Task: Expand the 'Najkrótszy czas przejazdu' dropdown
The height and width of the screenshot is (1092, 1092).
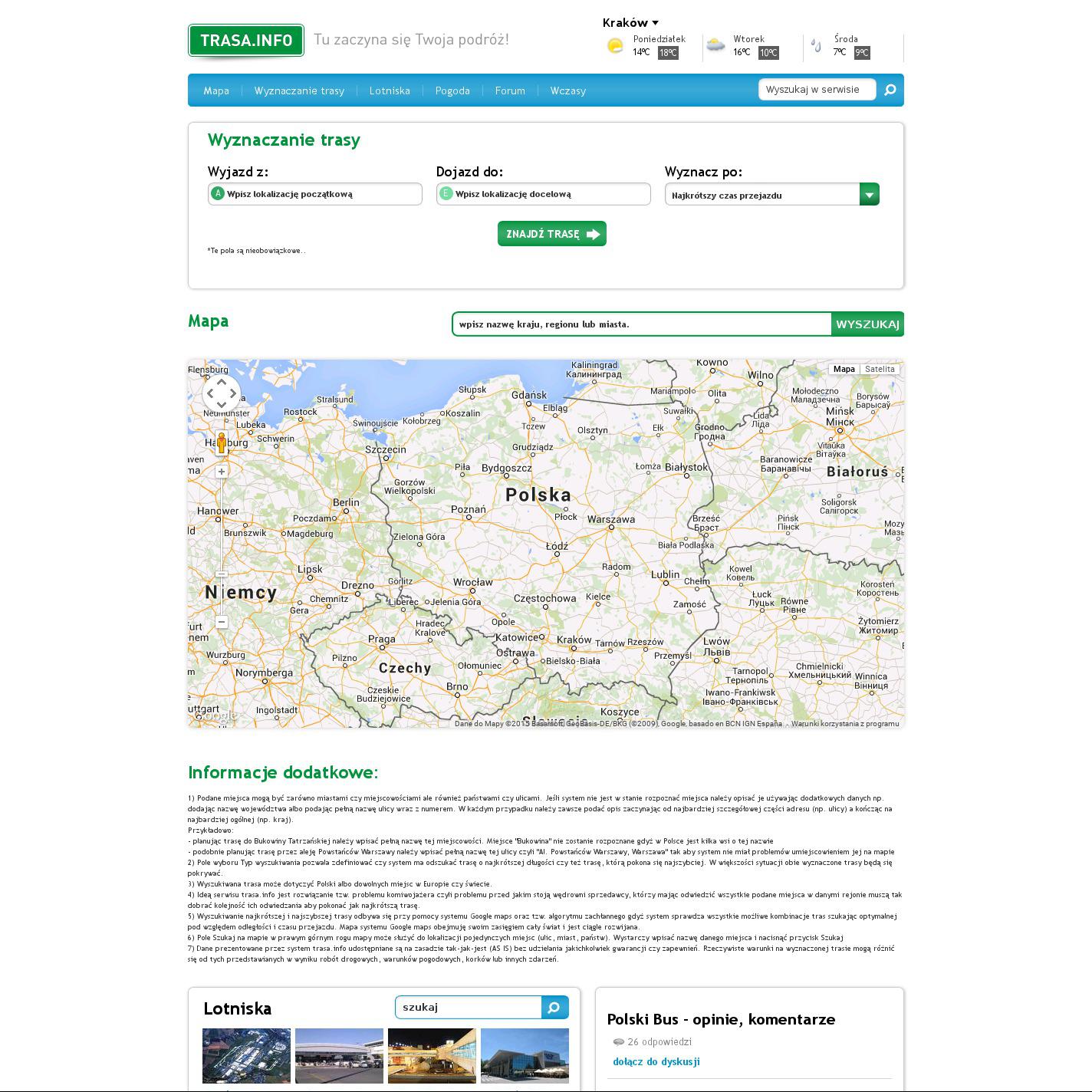Action: (x=869, y=195)
